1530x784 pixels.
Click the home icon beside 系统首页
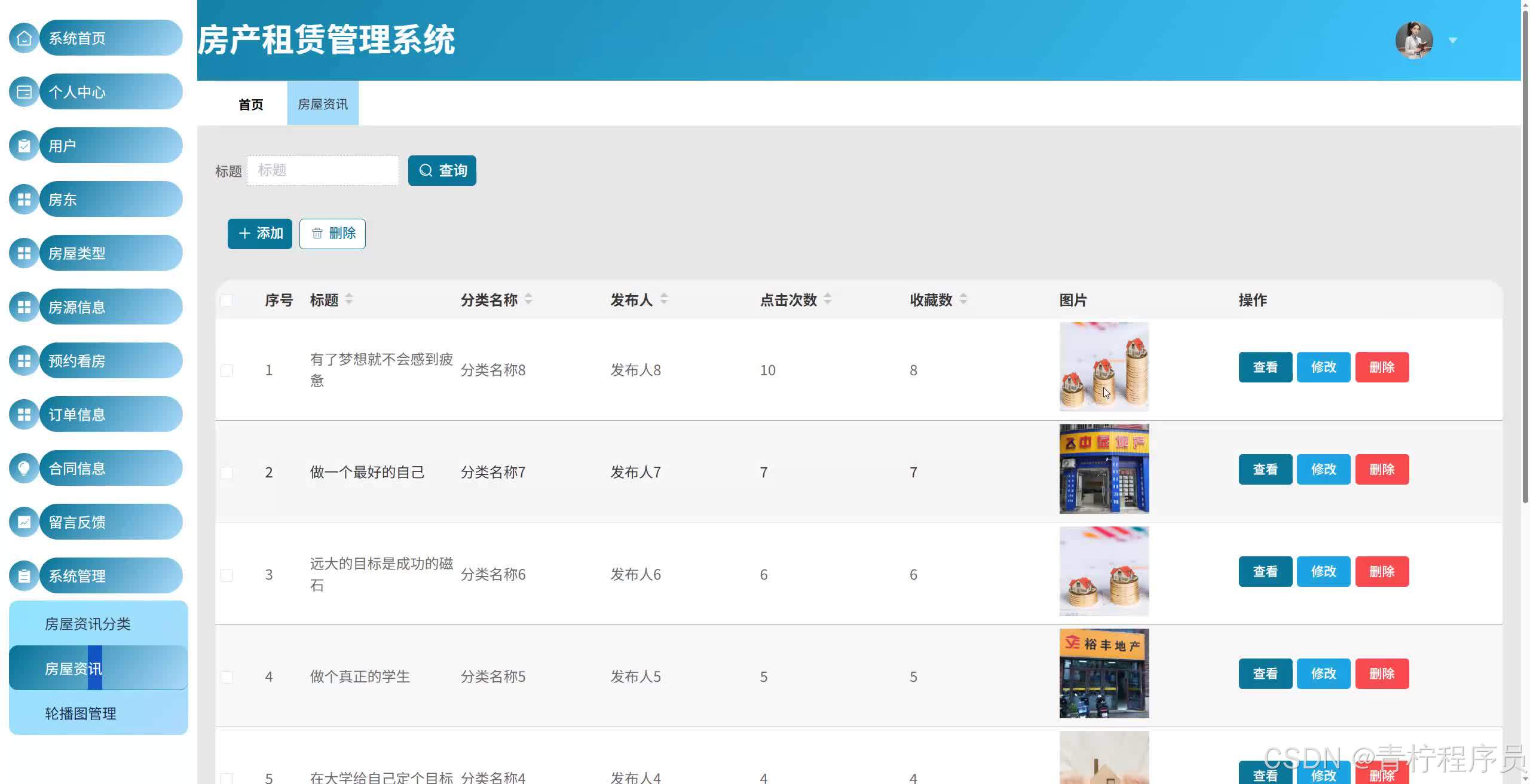click(x=24, y=38)
